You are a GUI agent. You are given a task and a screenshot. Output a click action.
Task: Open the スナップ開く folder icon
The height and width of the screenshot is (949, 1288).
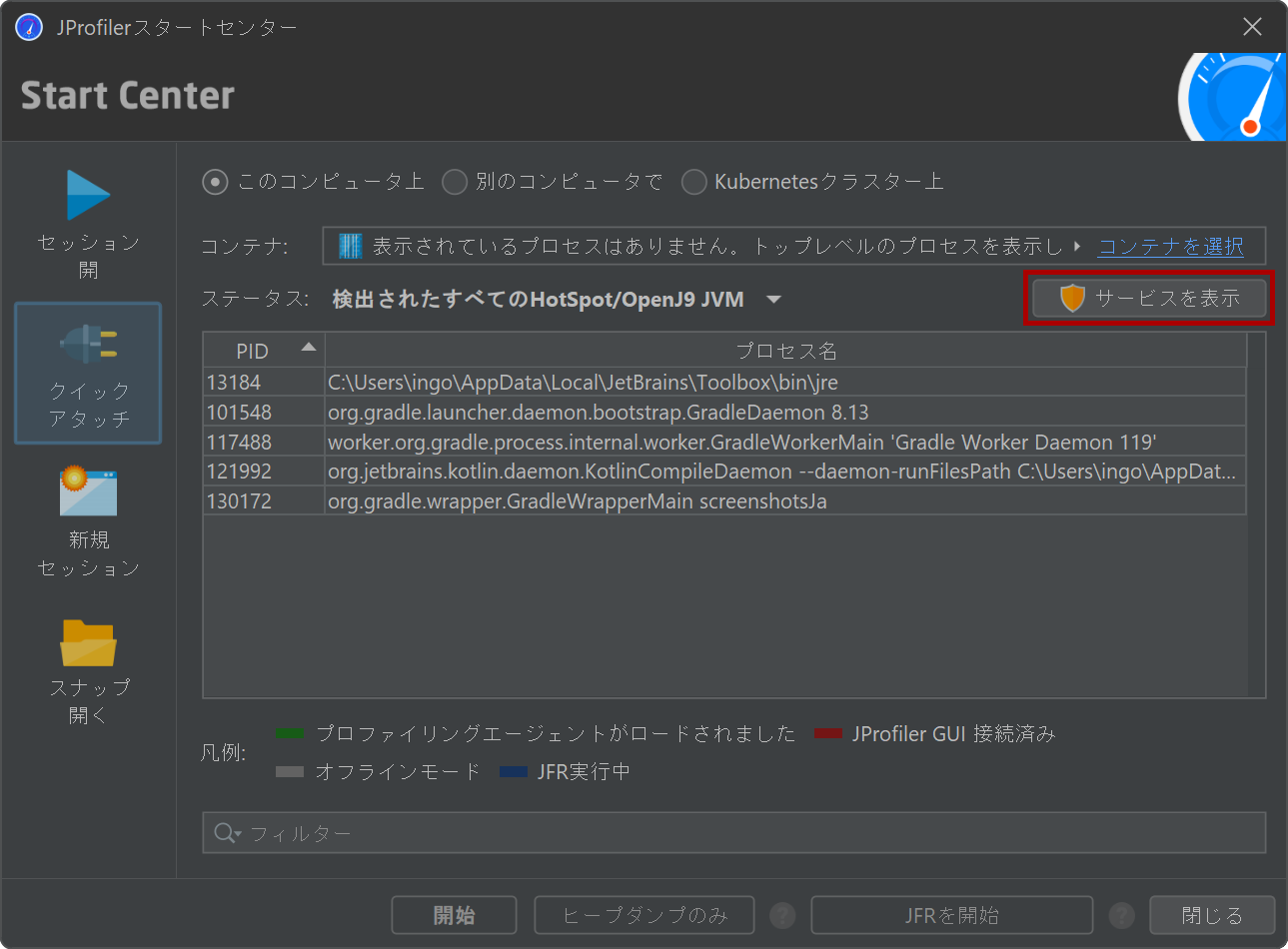[x=88, y=643]
